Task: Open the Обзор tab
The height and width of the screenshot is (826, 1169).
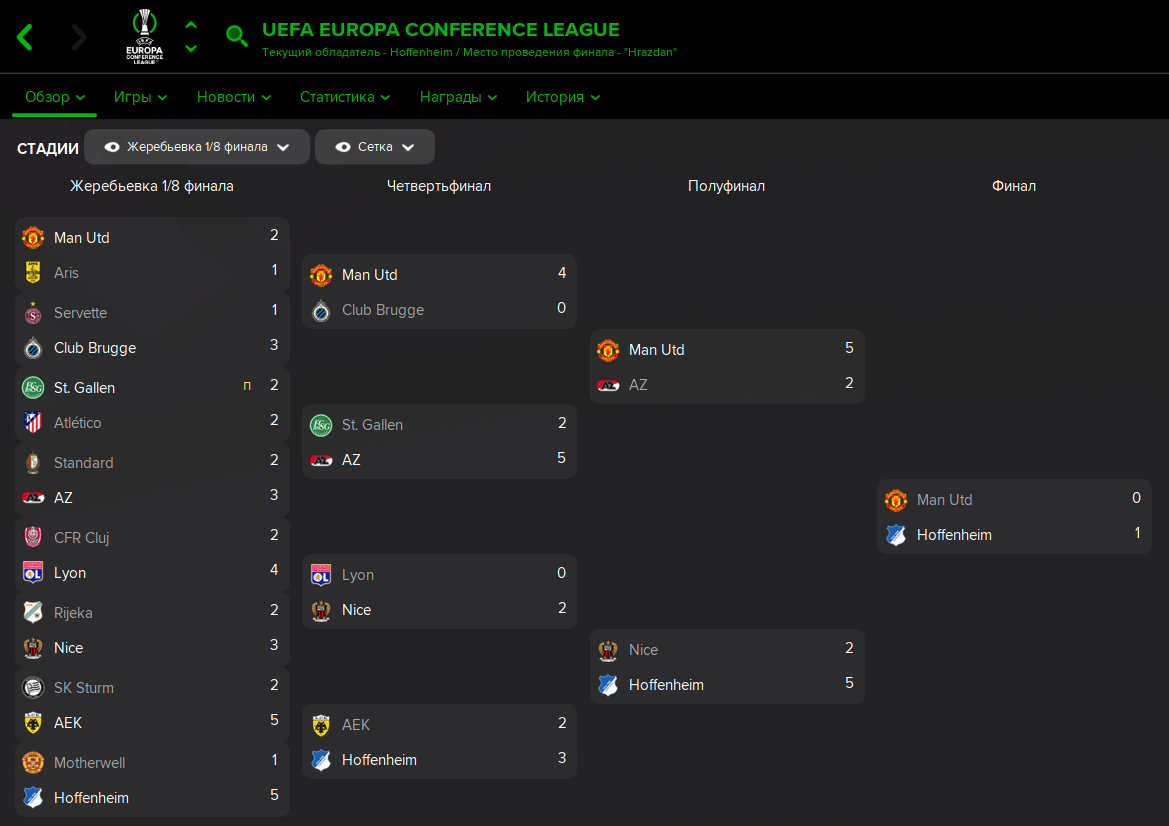Action: [x=54, y=97]
